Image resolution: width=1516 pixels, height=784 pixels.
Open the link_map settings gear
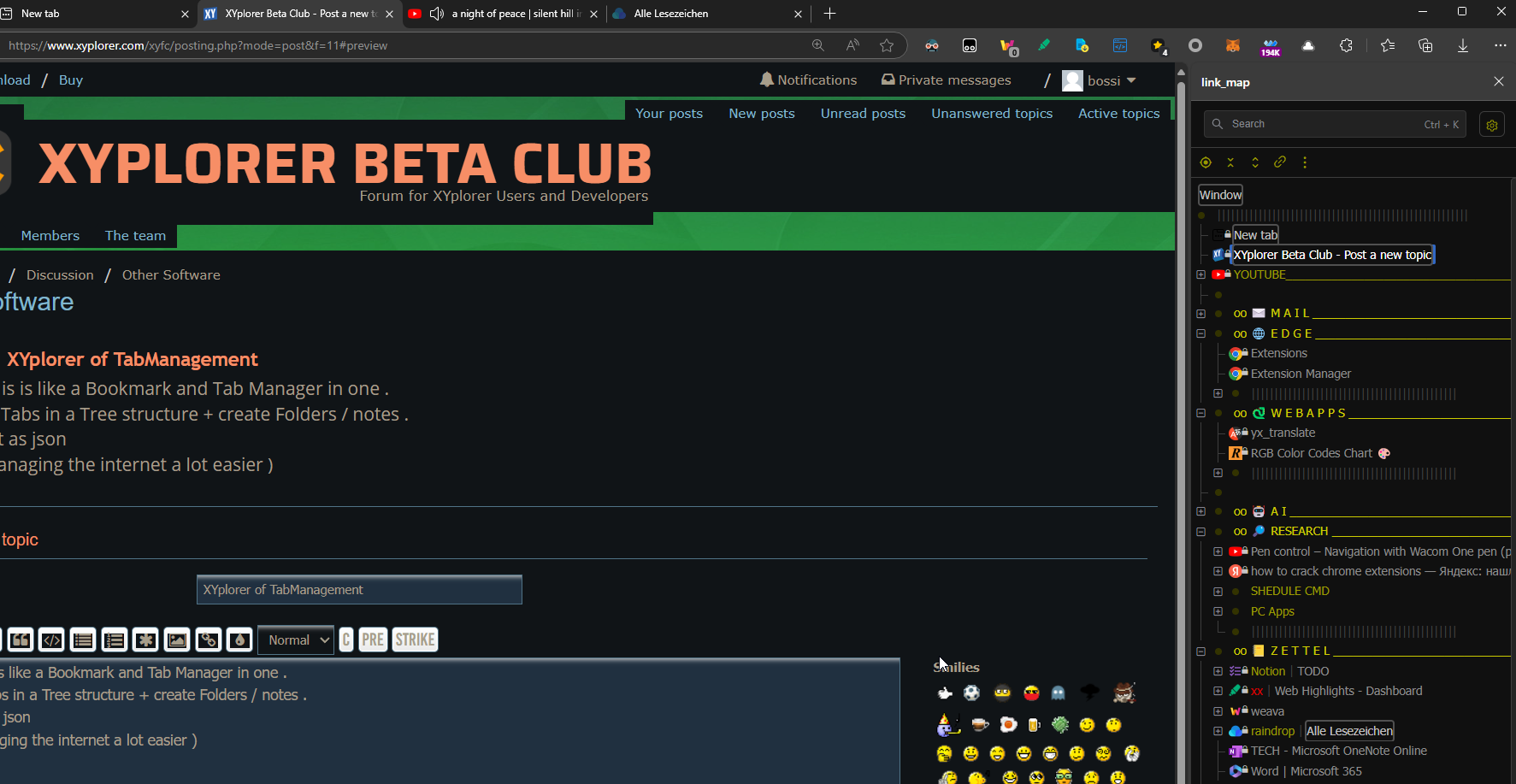click(x=1492, y=124)
